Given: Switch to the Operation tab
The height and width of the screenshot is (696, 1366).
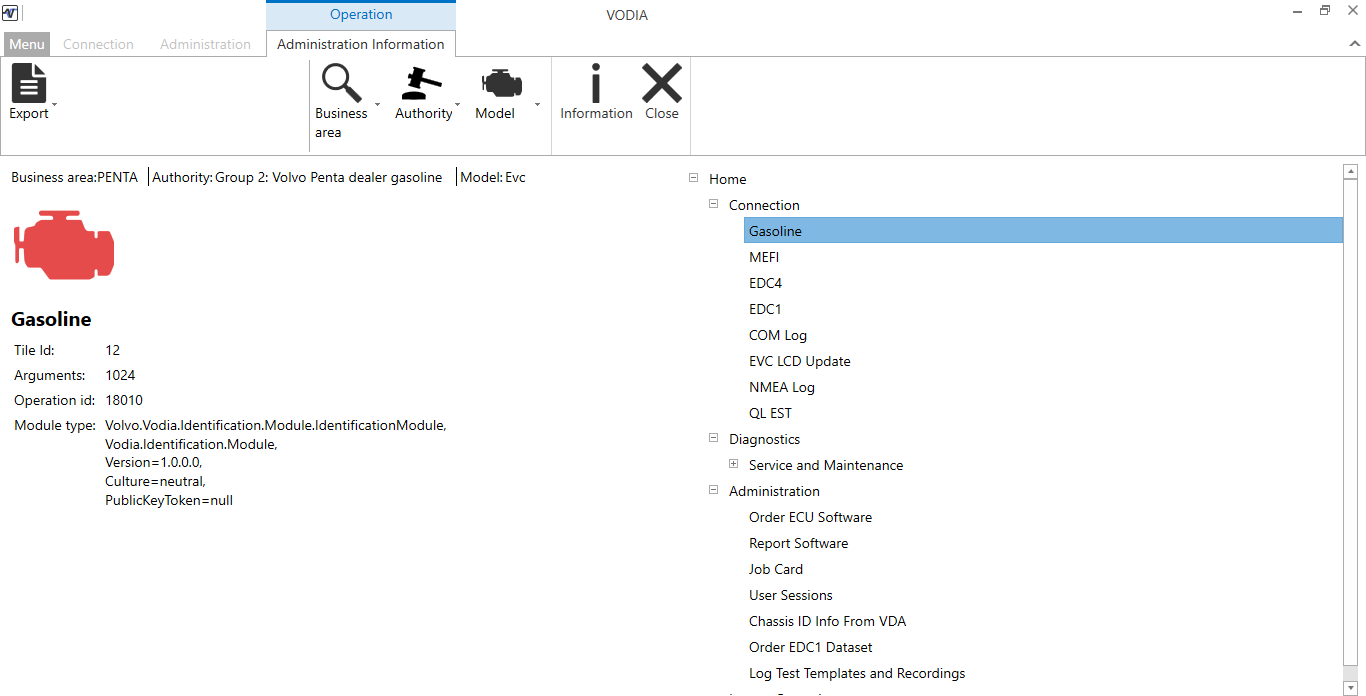Looking at the screenshot, I should pos(360,14).
